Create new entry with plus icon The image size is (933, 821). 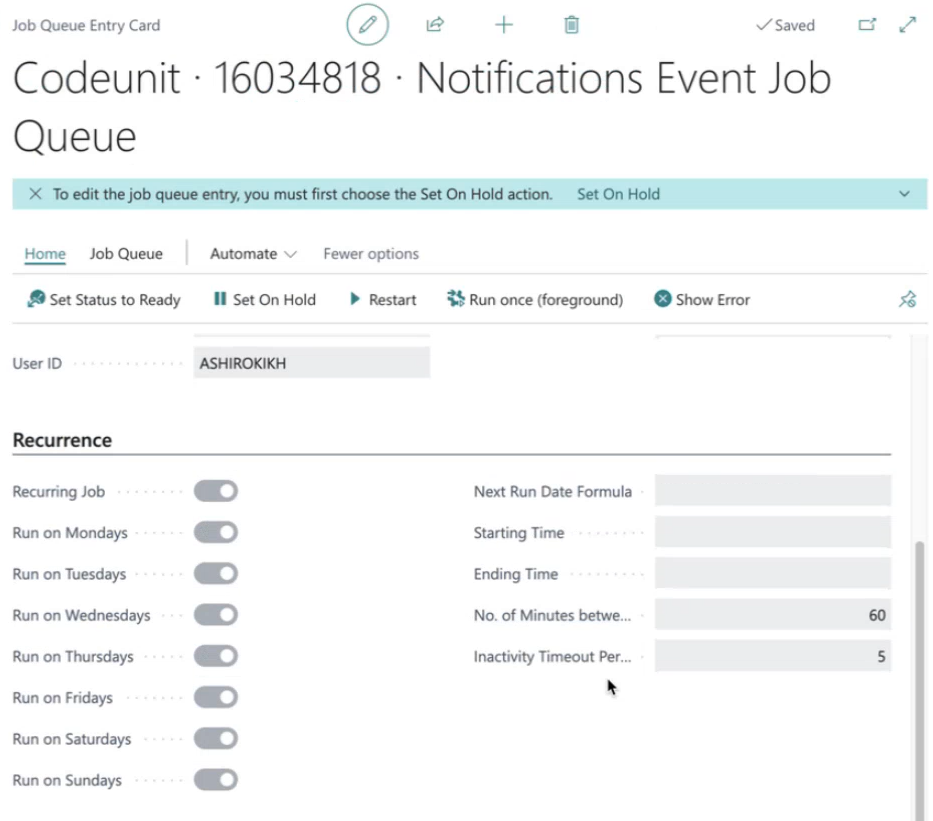503,25
